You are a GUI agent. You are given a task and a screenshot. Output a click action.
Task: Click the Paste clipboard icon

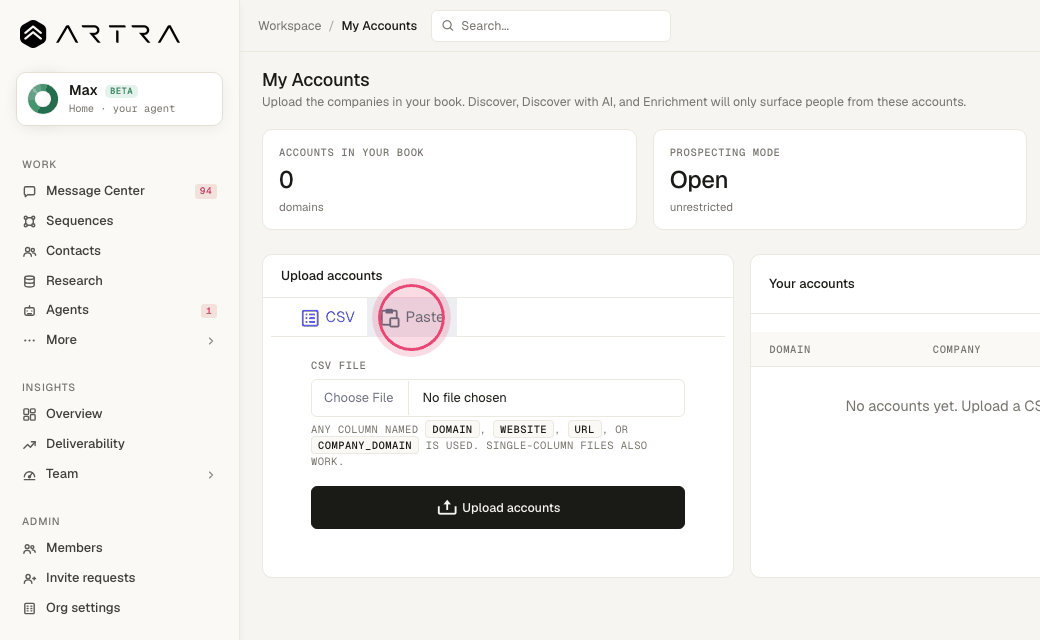tap(390, 318)
